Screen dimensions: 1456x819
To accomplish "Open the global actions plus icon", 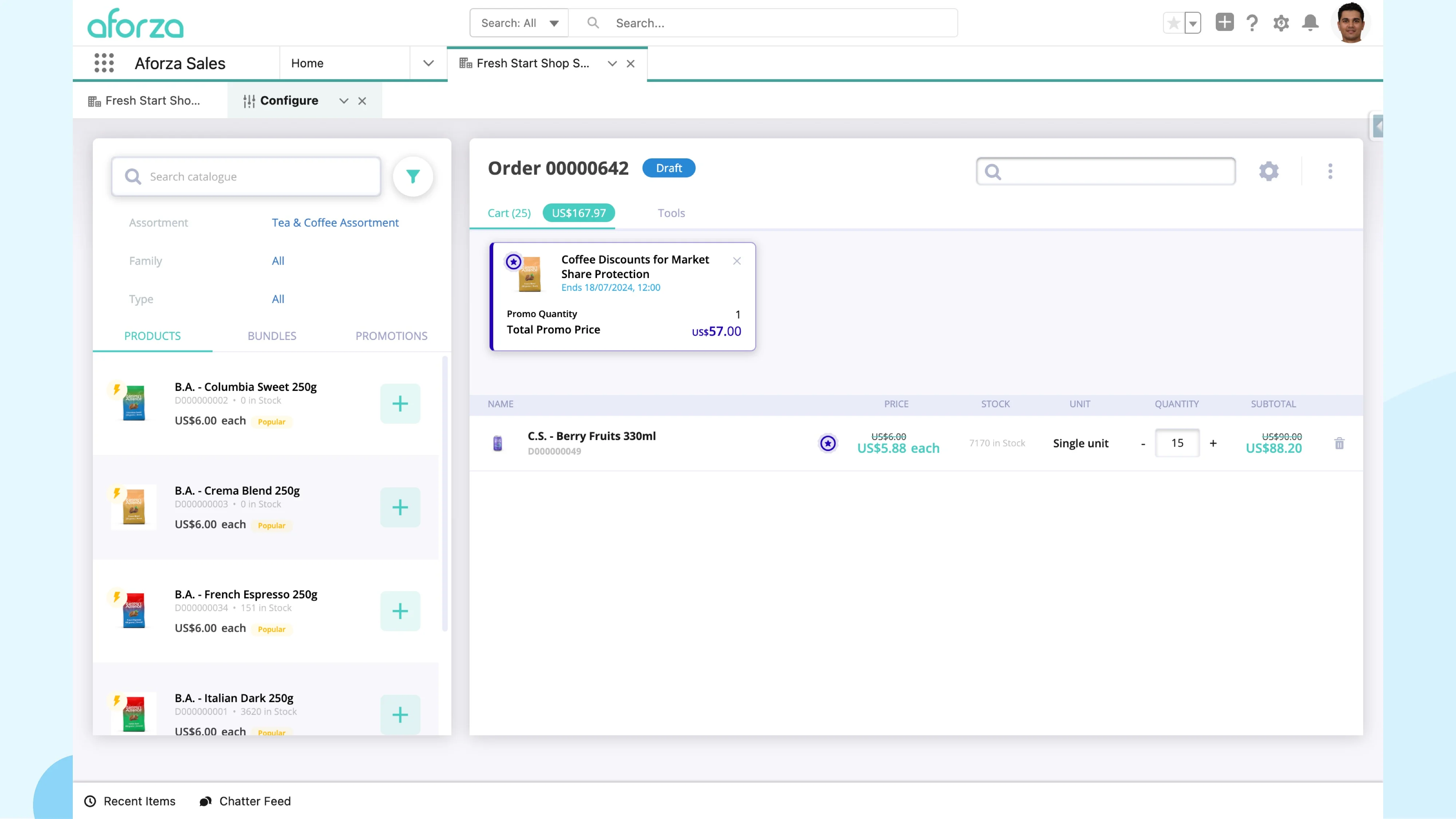I will (1224, 23).
